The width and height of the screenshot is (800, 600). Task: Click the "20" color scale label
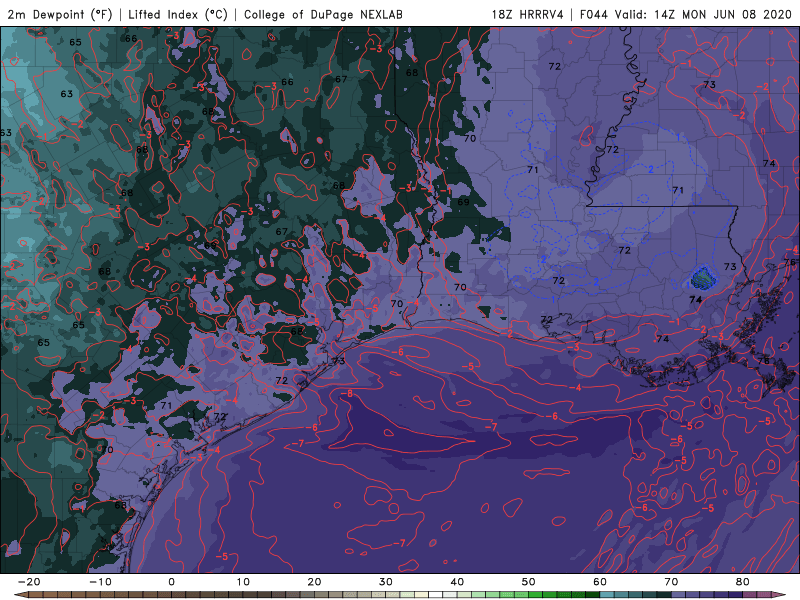coord(314,582)
